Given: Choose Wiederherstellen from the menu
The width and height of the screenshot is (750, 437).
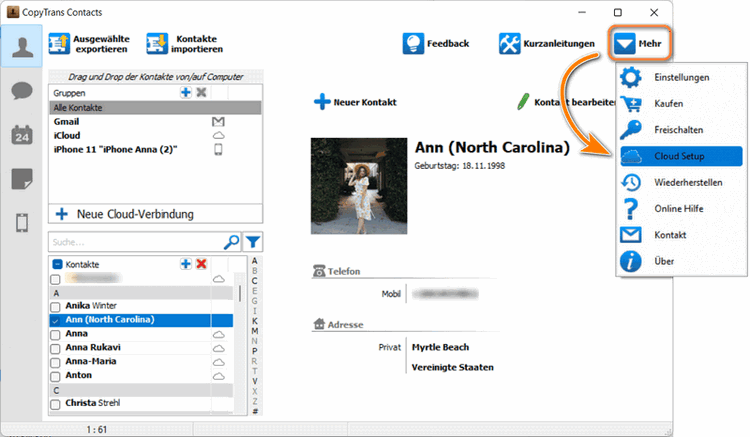Looking at the screenshot, I should pyautogui.click(x=681, y=183).
